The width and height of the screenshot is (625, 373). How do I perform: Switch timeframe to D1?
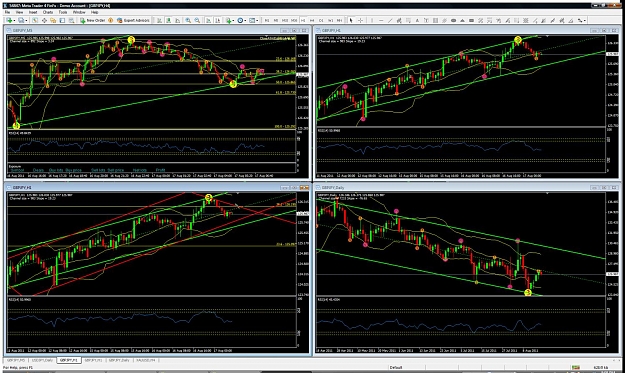pos(321,20)
